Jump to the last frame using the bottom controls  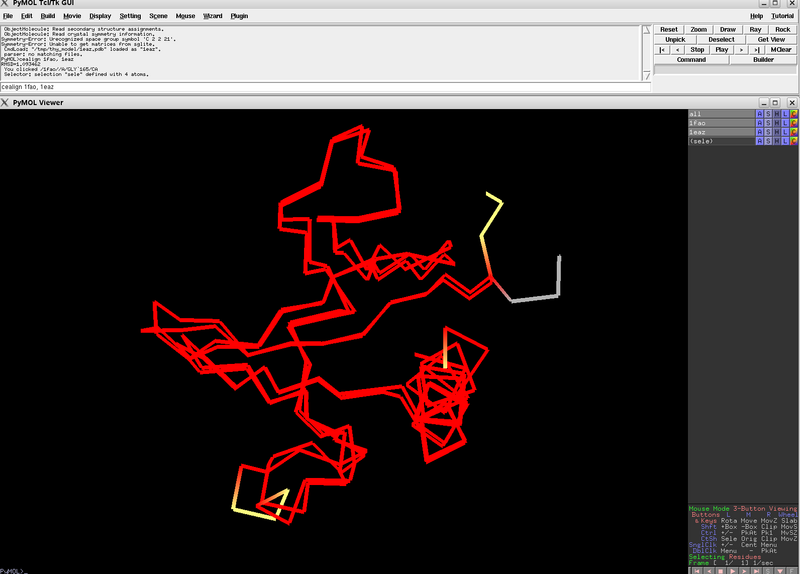(759, 570)
